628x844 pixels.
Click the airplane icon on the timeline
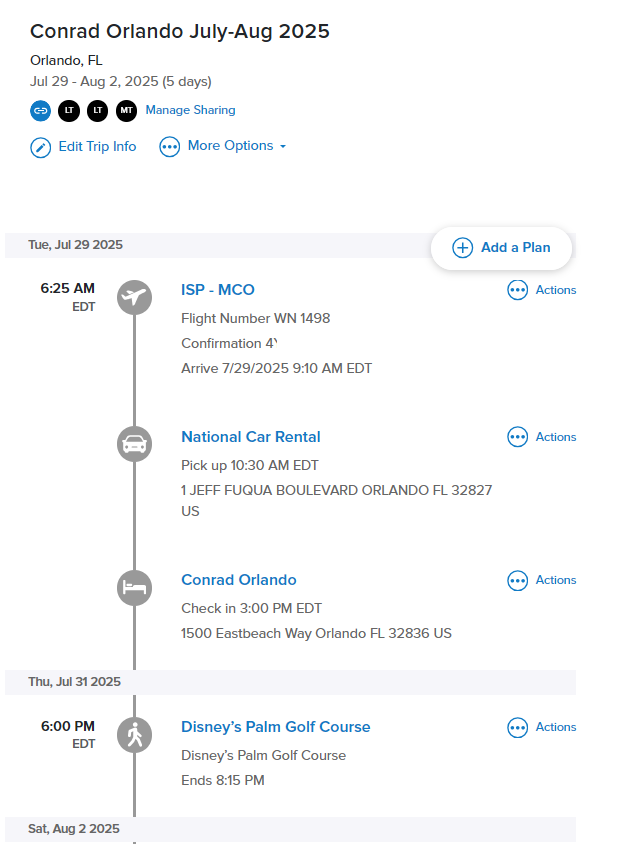135,297
